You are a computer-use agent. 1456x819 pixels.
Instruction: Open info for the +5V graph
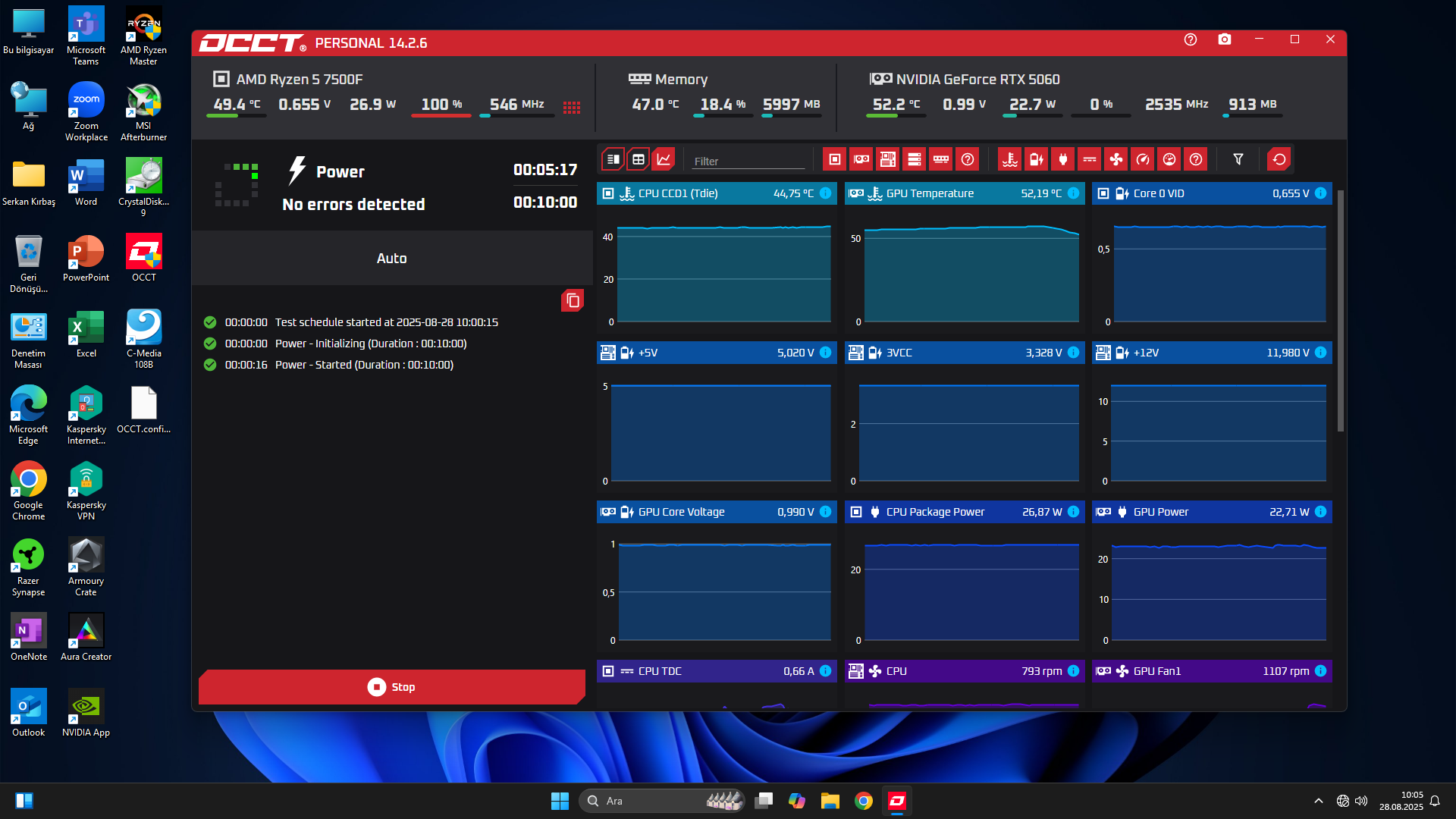pos(826,353)
